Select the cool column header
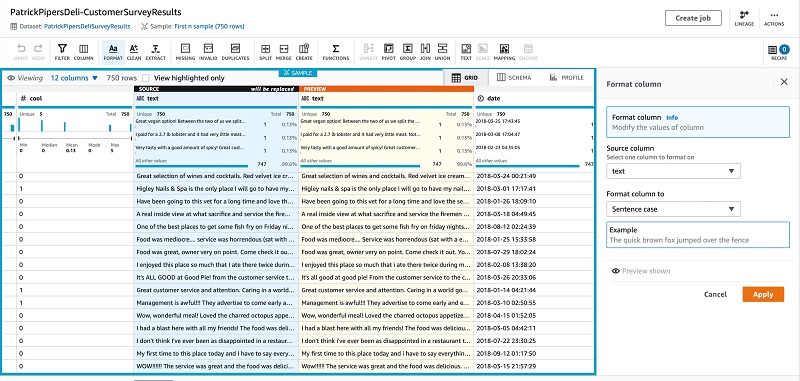Viewport: 800px width, 381px height. [74, 98]
